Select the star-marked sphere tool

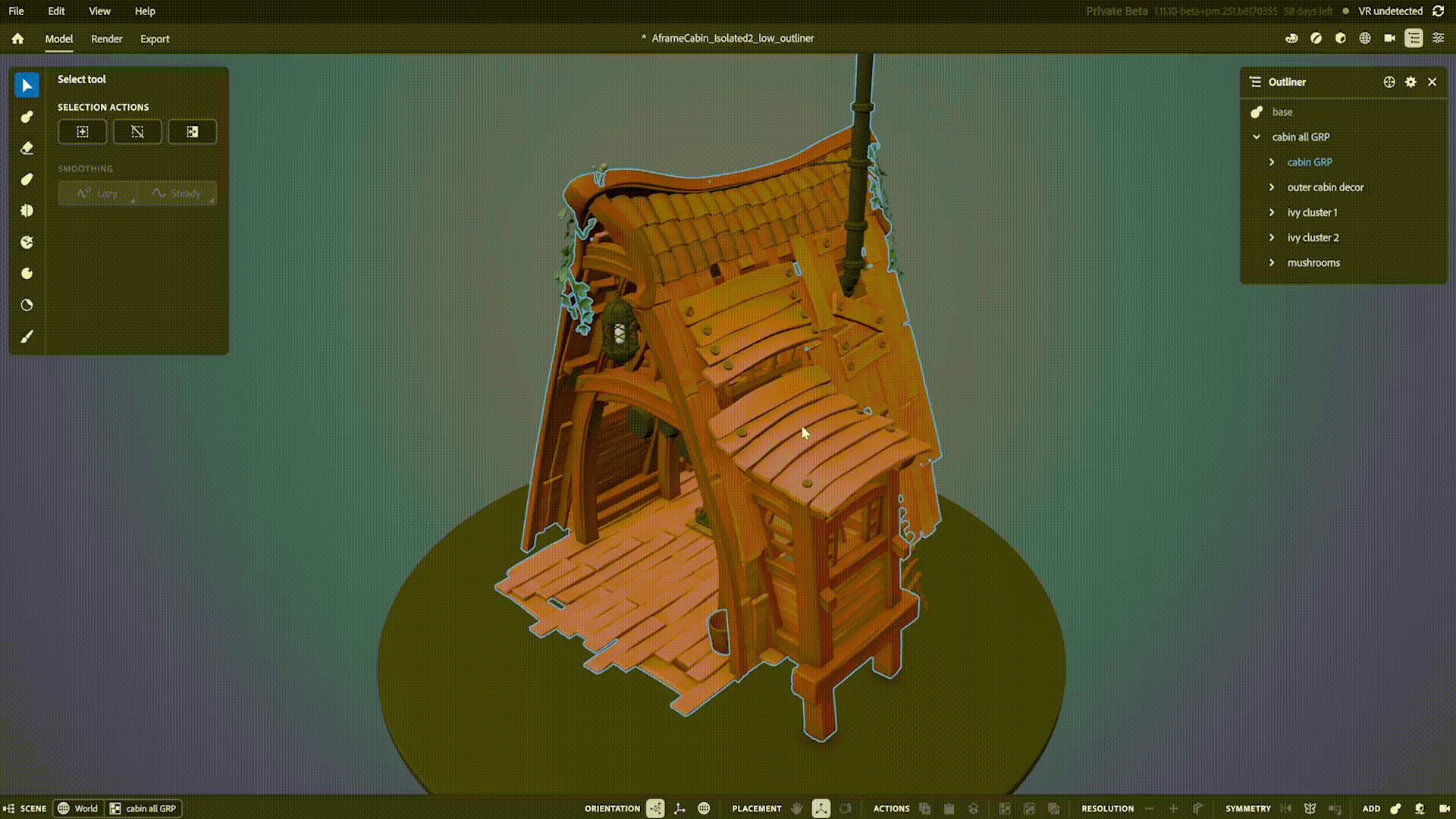pos(27,243)
